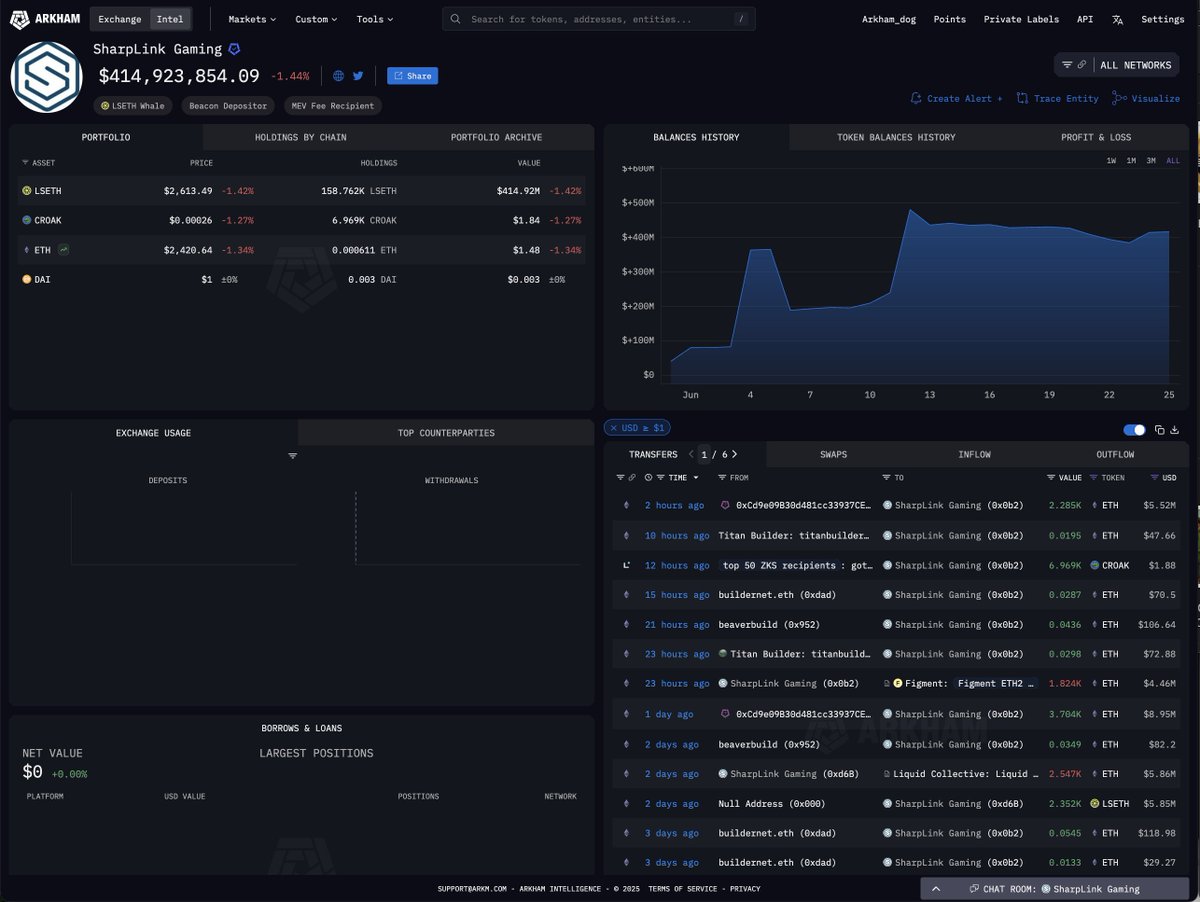Select the 1M chart range
This screenshot has width=1200, height=902.
[x=1131, y=161]
